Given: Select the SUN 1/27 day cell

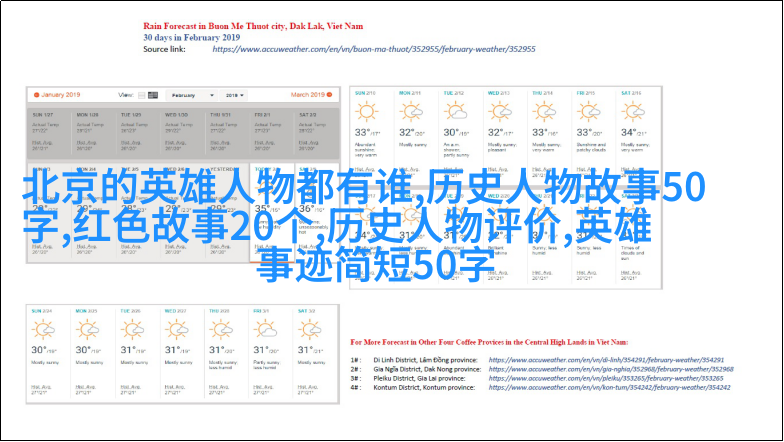Looking at the screenshot, I should tap(50, 133).
